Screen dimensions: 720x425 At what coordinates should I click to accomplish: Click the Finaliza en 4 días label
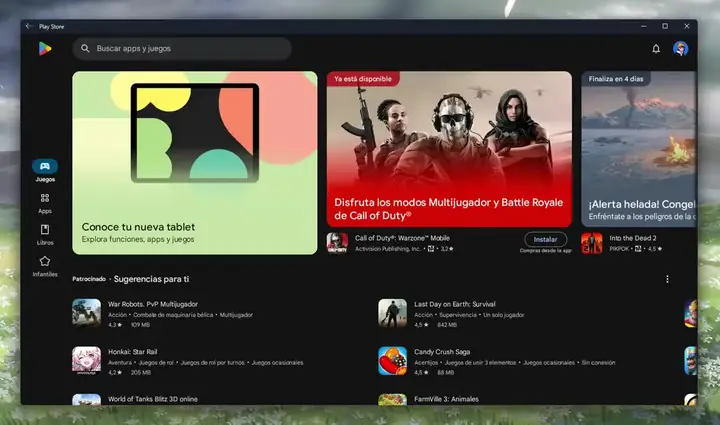coord(616,79)
